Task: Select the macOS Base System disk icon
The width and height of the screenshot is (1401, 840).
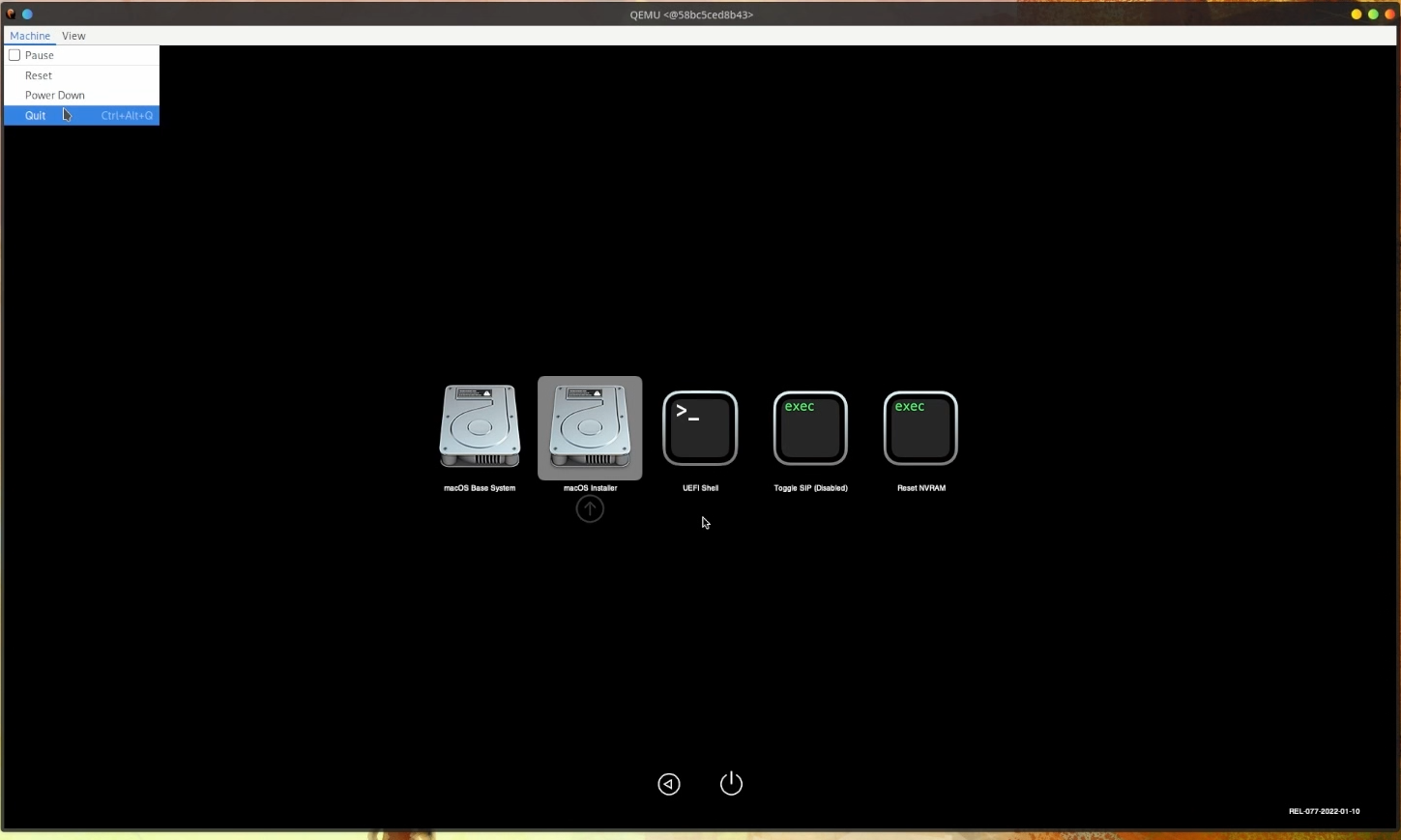Action: pos(480,426)
